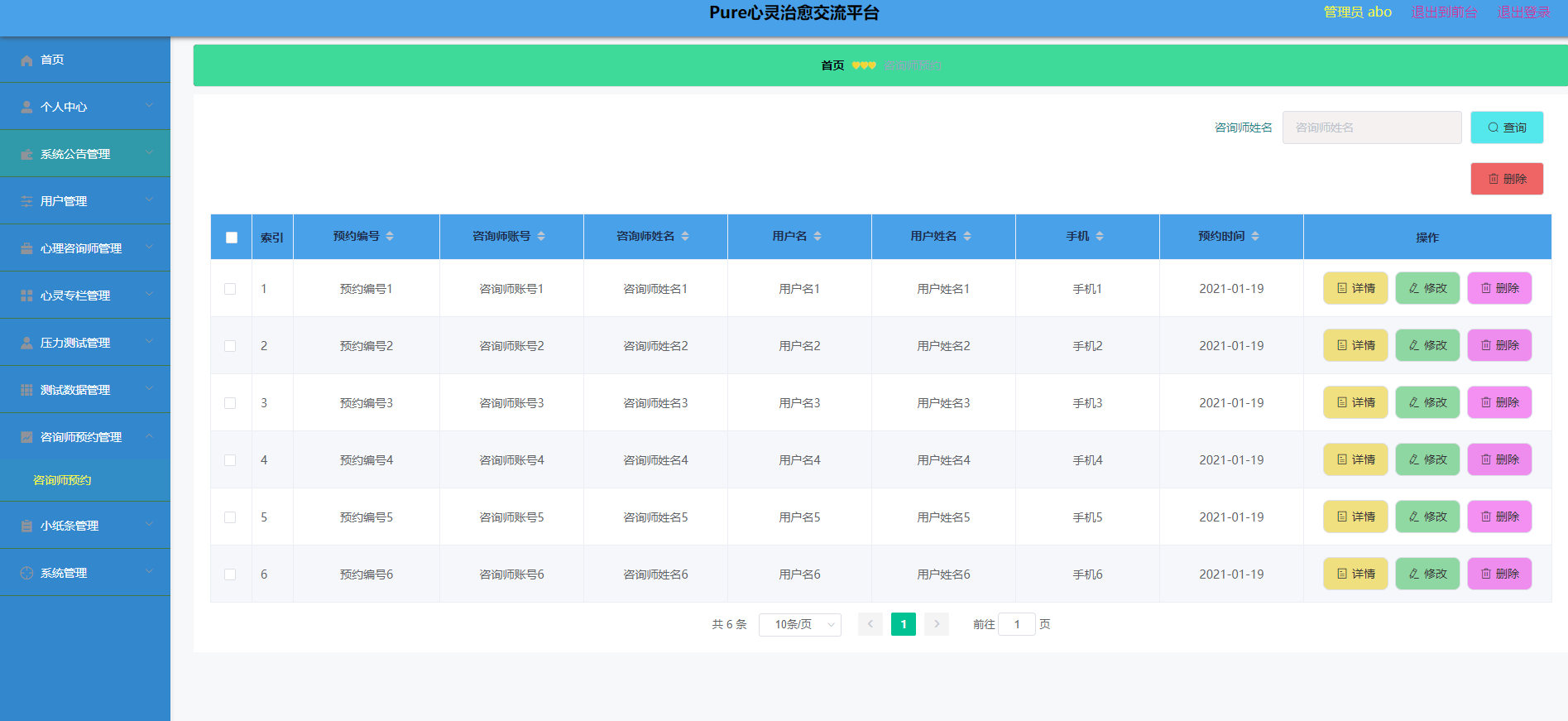
Task: Click the table icon beside 测试数据管理
Action: [x=26, y=391]
